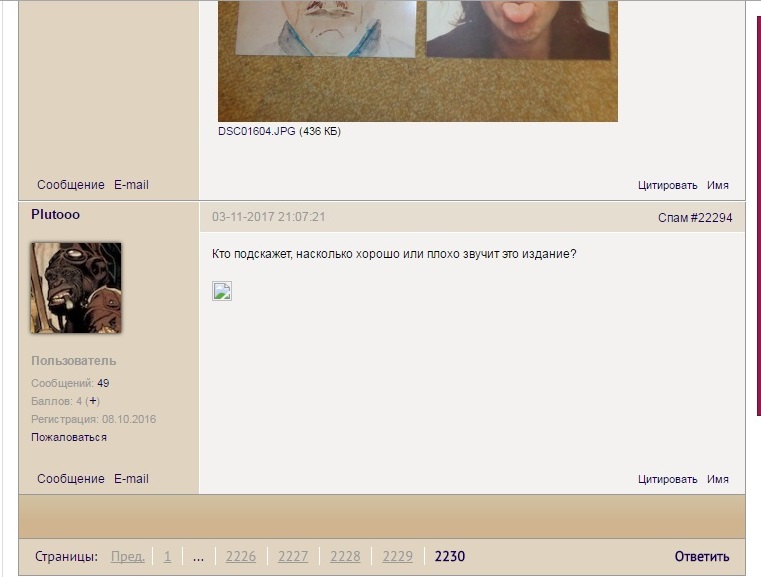Click Цитировать on the upper photo post
The width and height of the screenshot is (761, 577).
pyautogui.click(x=667, y=186)
